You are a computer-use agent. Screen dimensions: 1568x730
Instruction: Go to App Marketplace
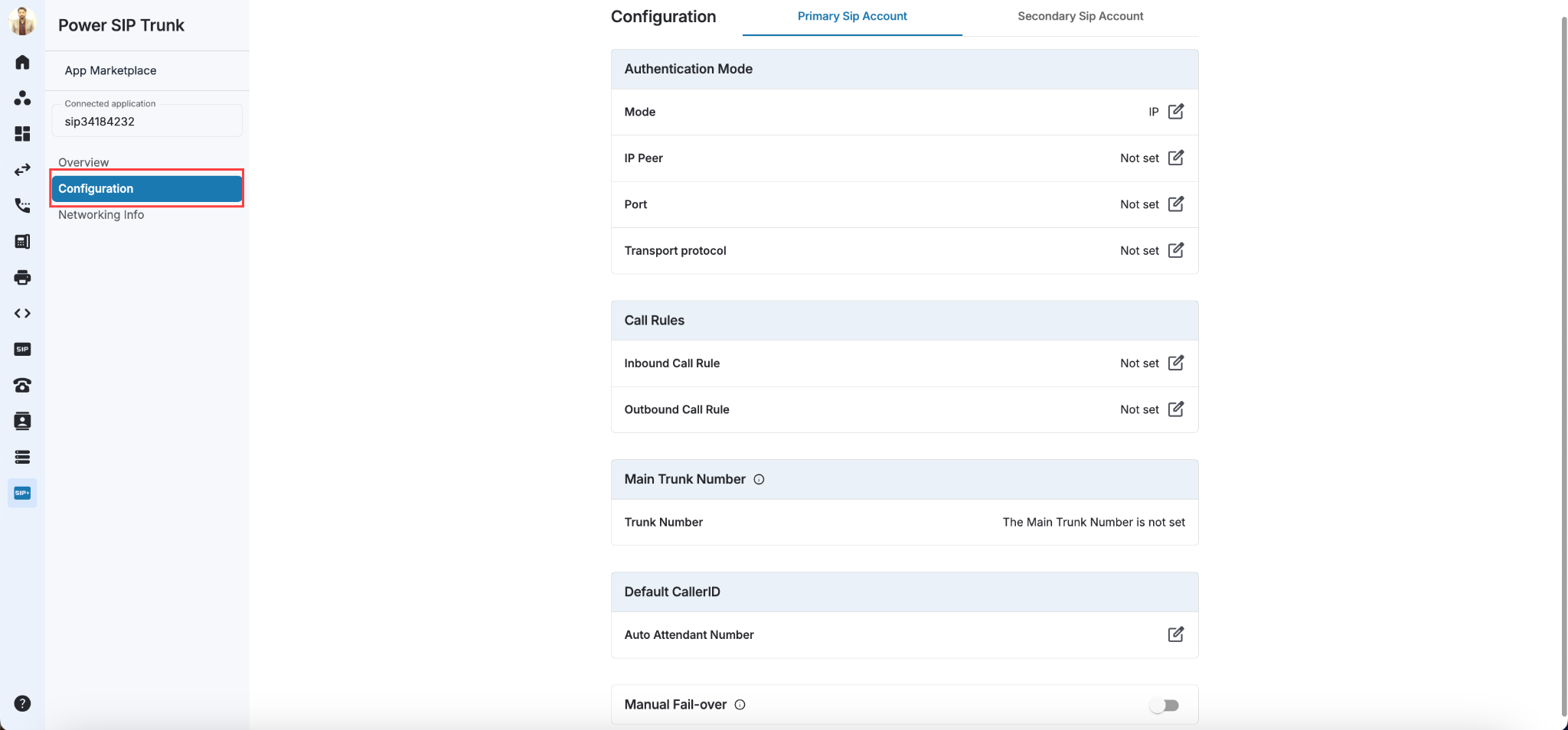pyautogui.click(x=110, y=70)
